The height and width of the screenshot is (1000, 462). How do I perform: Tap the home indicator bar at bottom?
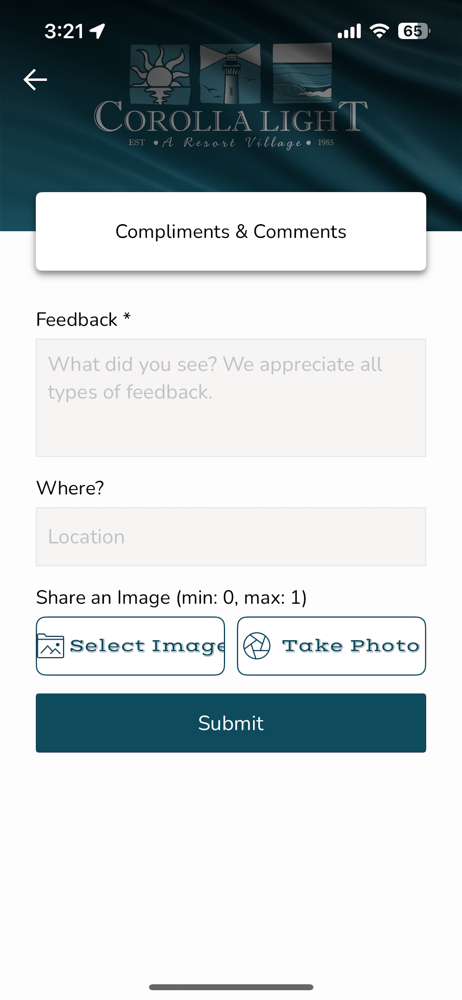tap(231, 987)
